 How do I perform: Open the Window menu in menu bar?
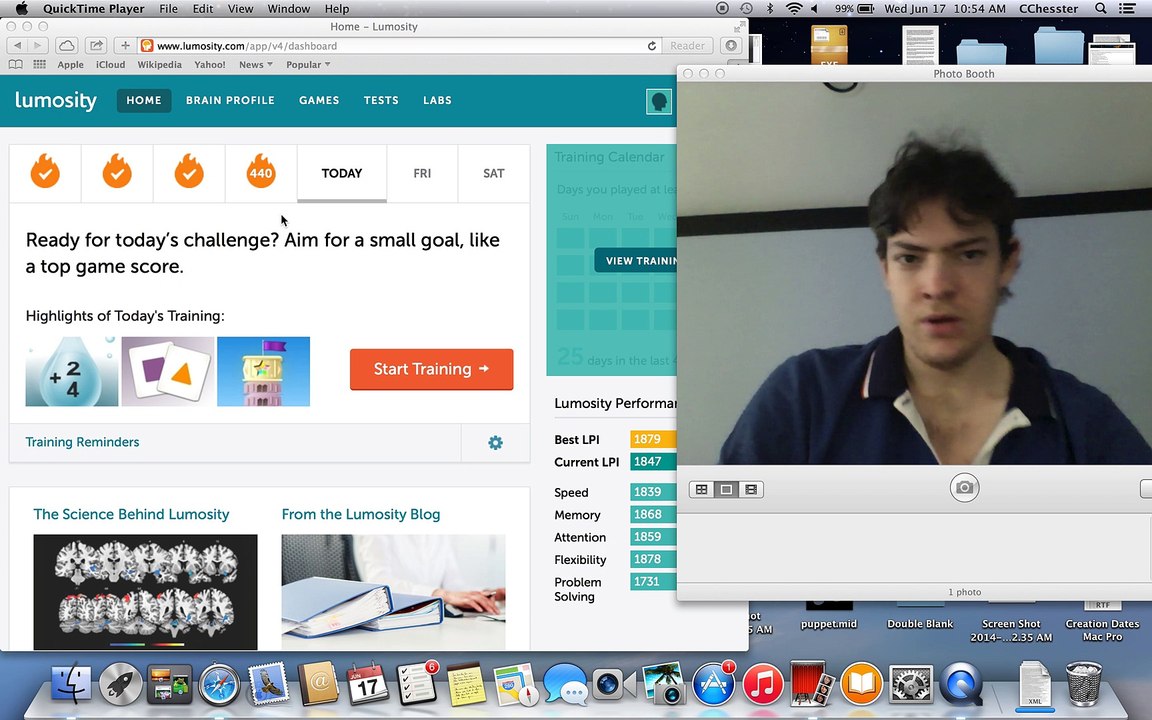click(288, 9)
